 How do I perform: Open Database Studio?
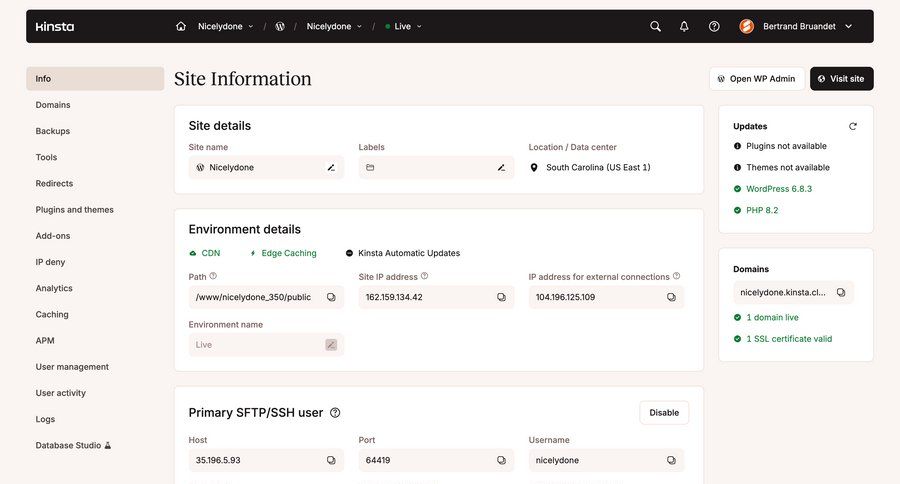tap(73, 446)
